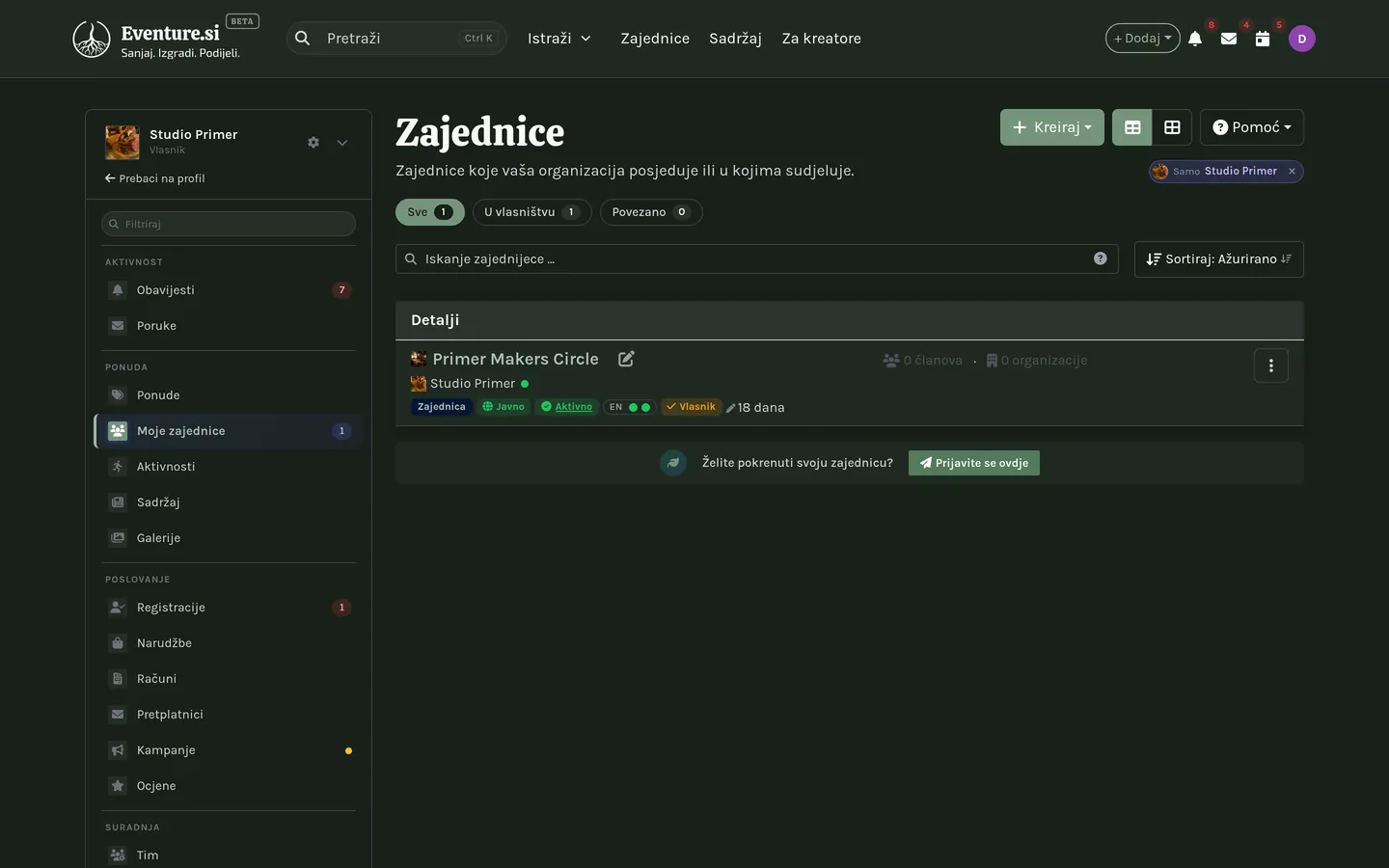Viewport: 1389px width, 868px height.
Task: Open the Istraži menu in navbar
Action: click(559, 39)
